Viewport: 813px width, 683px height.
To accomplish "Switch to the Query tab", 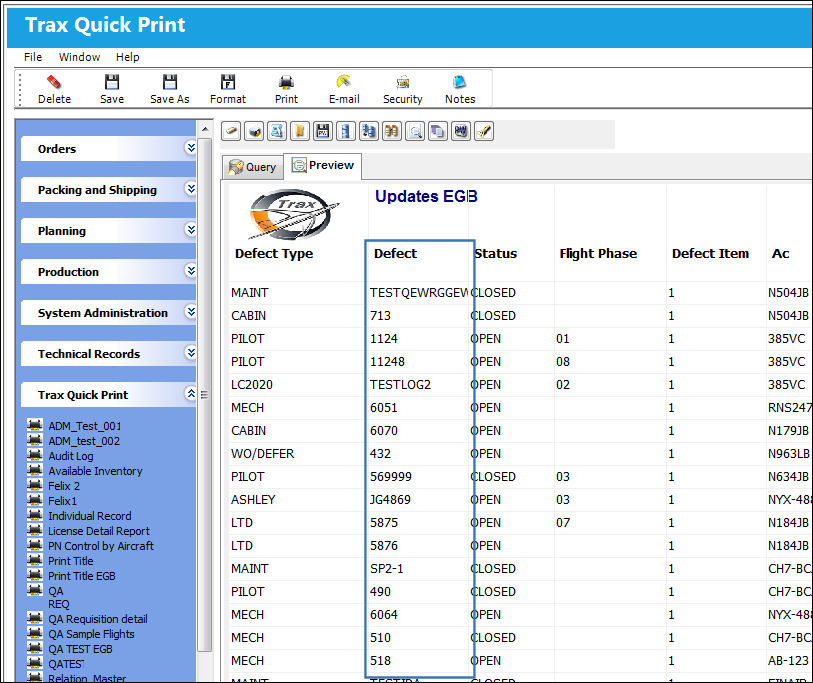I will click(253, 167).
